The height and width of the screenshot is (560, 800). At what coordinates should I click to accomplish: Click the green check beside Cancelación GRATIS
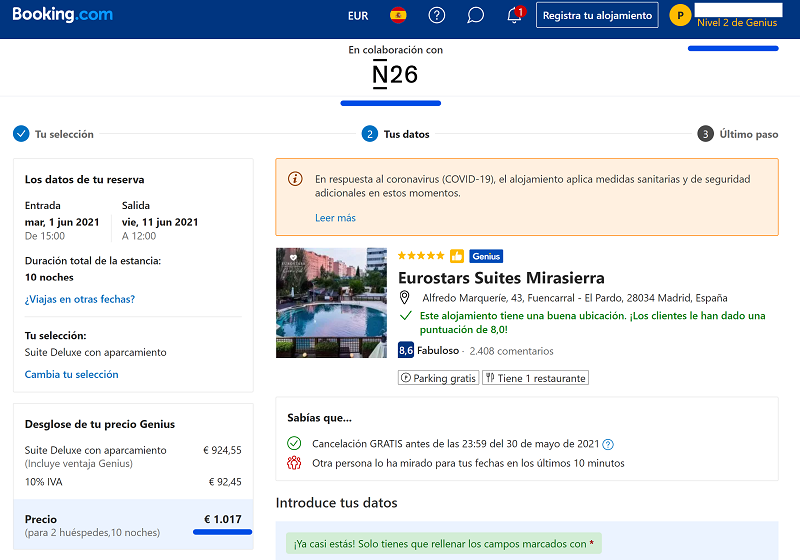294,443
